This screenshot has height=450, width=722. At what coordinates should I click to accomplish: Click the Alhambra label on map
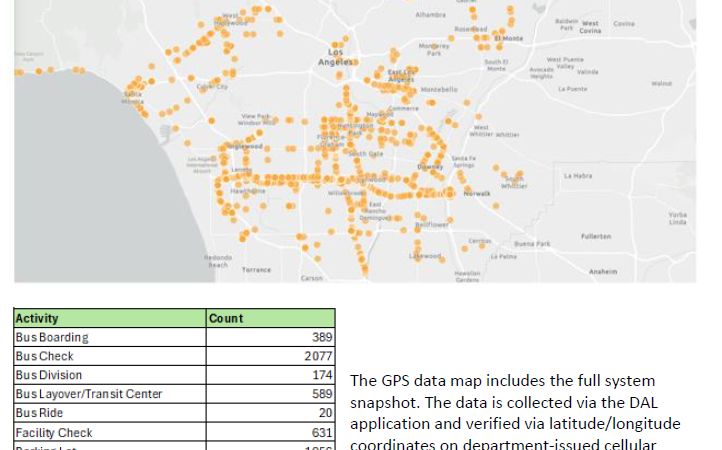(430, 16)
